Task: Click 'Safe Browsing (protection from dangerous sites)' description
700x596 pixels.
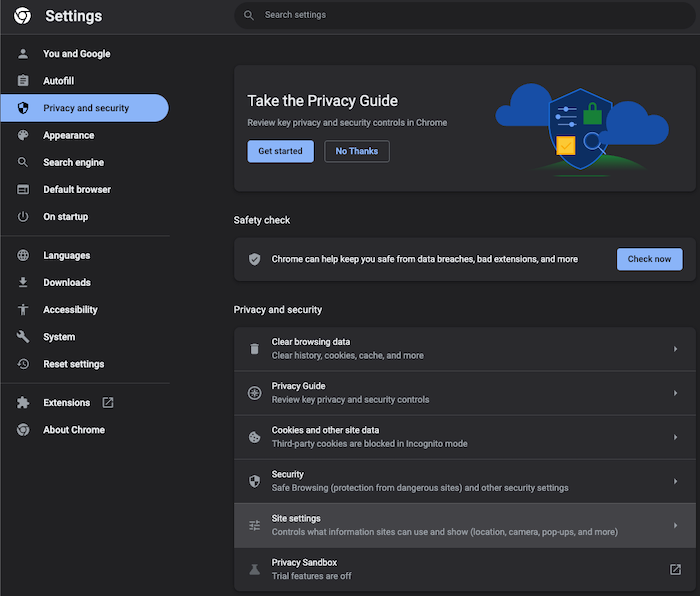Action: tap(420, 488)
